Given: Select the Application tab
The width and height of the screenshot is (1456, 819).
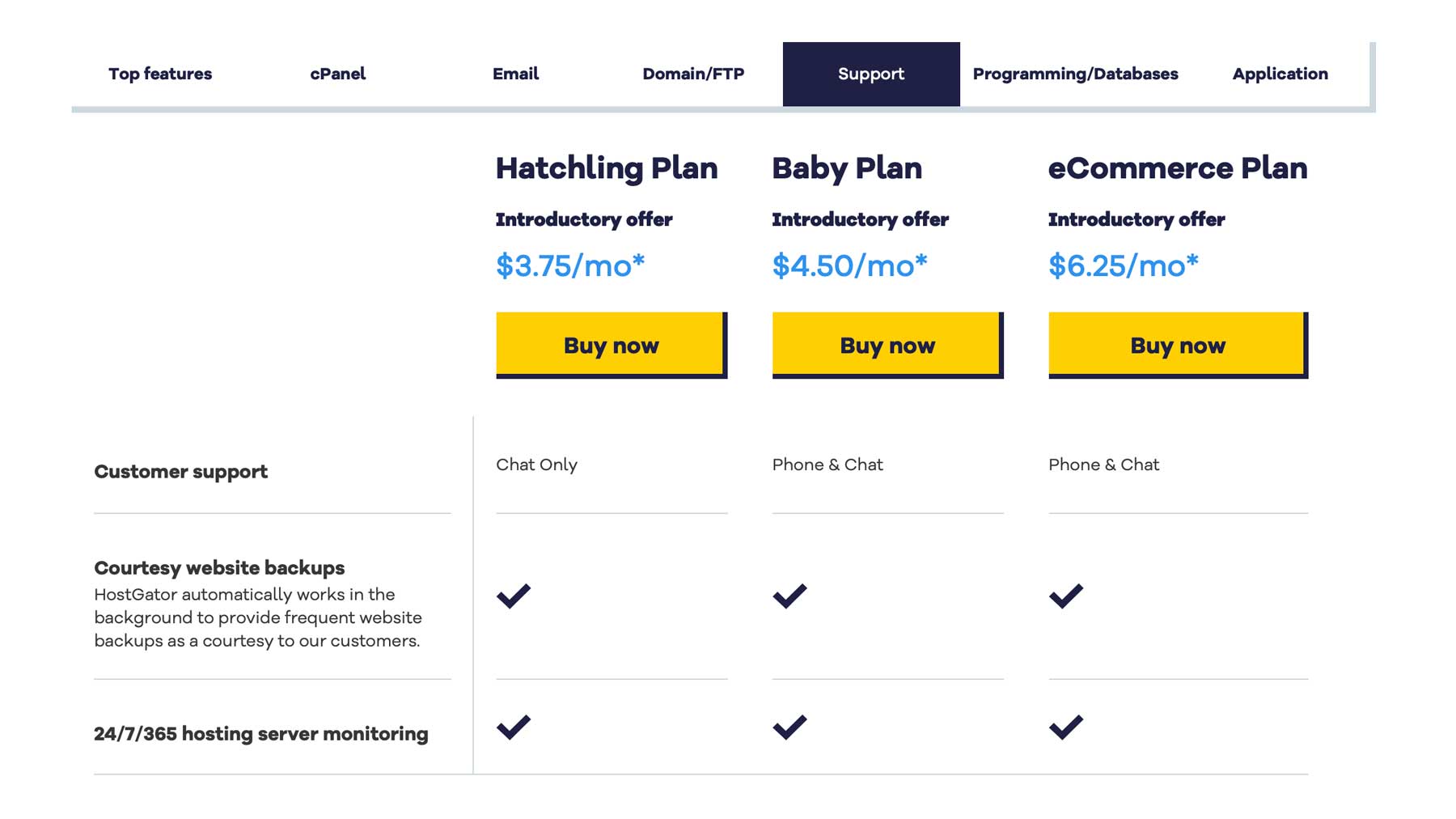Looking at the screenshot, I should pyautogui.click(x=1280, y=74).
